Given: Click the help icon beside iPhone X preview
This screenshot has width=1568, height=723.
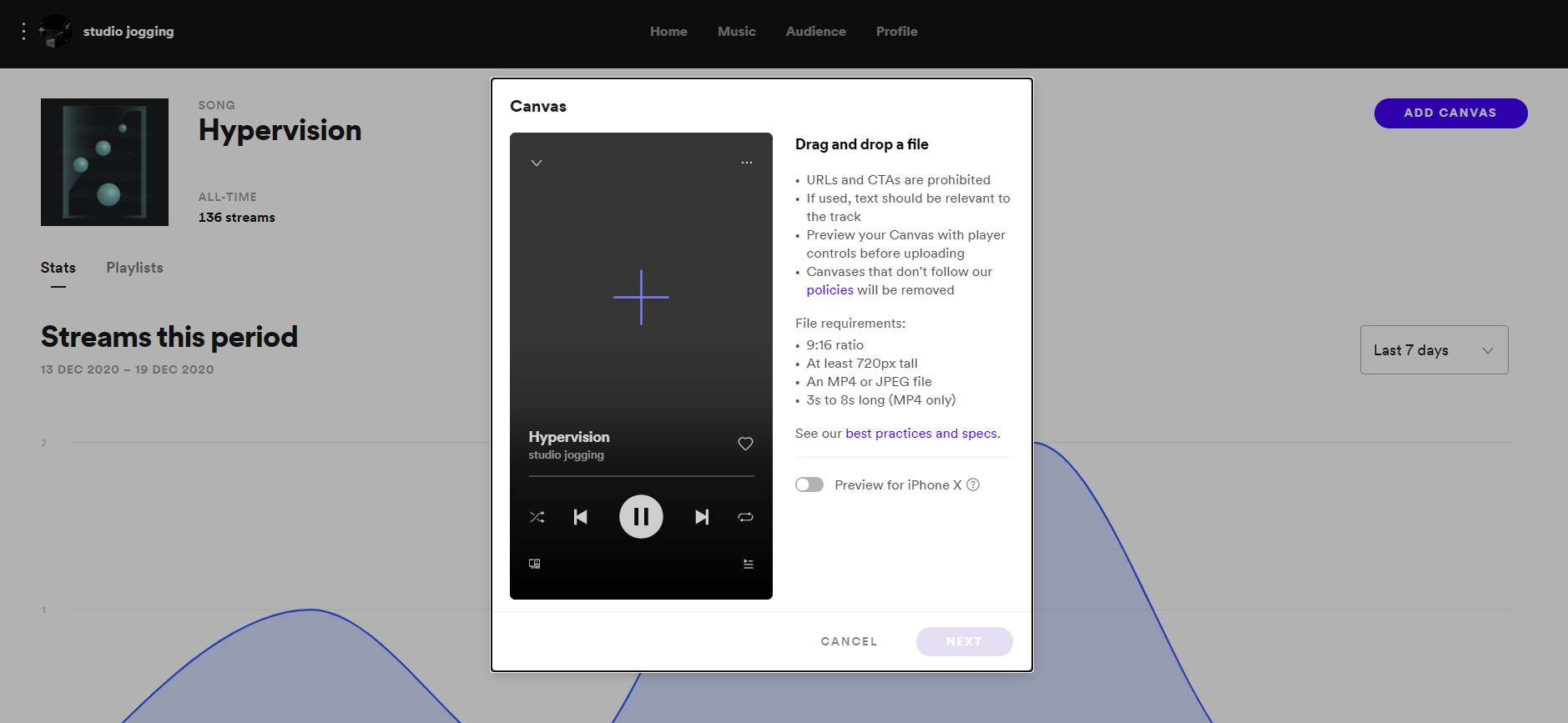Looking at the screenshot, I should (x=973, y=485).
